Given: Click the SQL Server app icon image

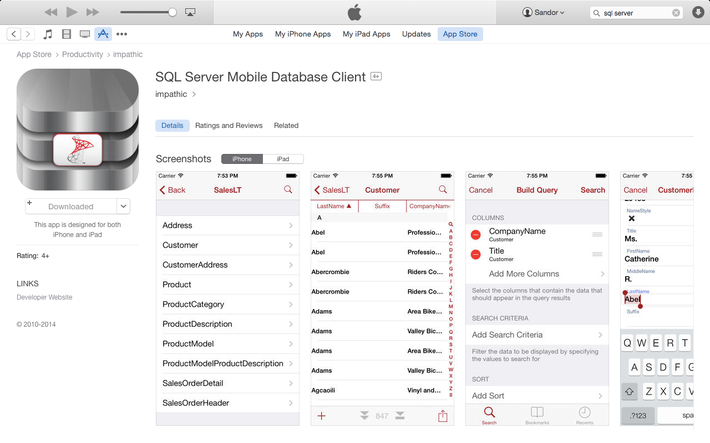Looking at the screenshot, I should coord(77,130).
